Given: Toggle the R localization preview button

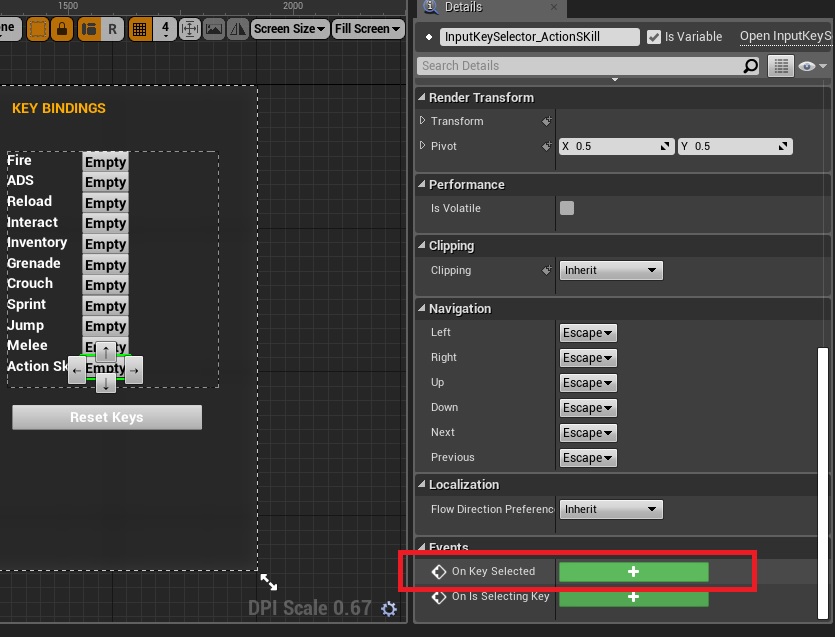Looking at the screenshot, I should point(112,29).
